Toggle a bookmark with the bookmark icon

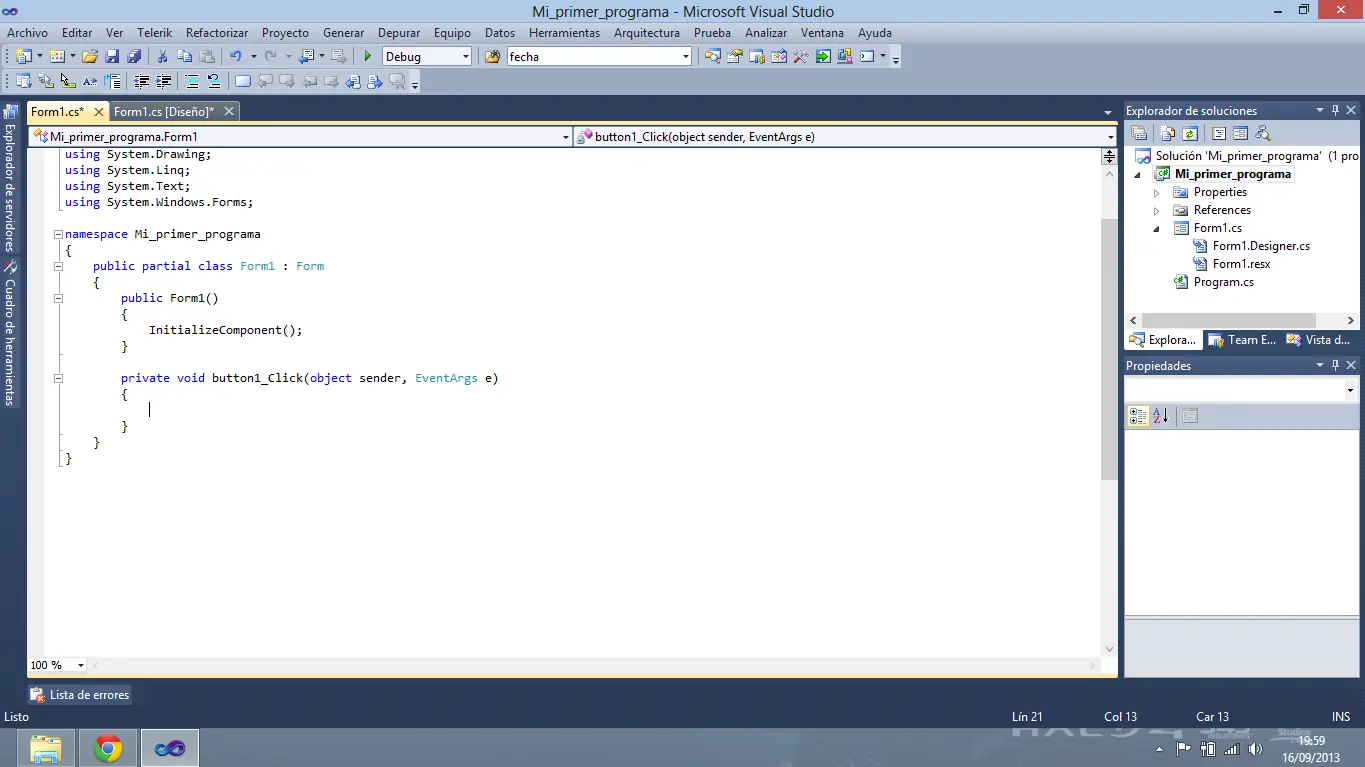pos(243,82)
